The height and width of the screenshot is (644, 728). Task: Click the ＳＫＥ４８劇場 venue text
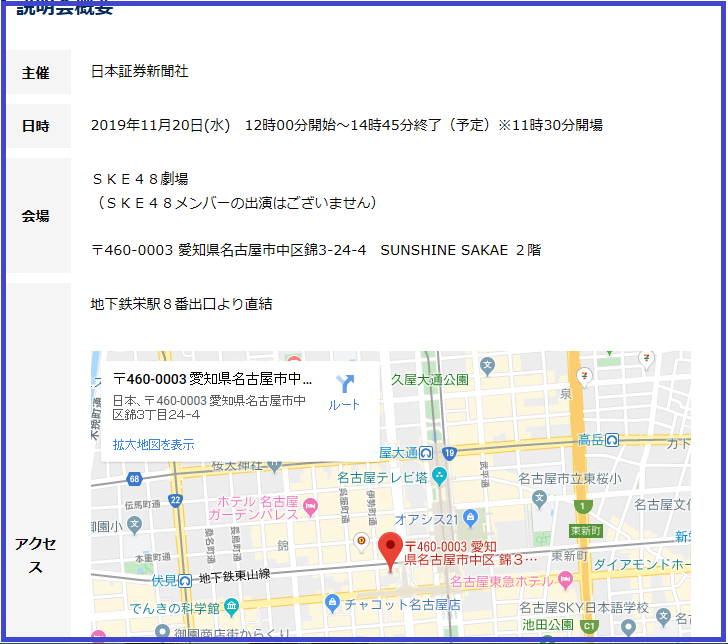click(141, 179)
